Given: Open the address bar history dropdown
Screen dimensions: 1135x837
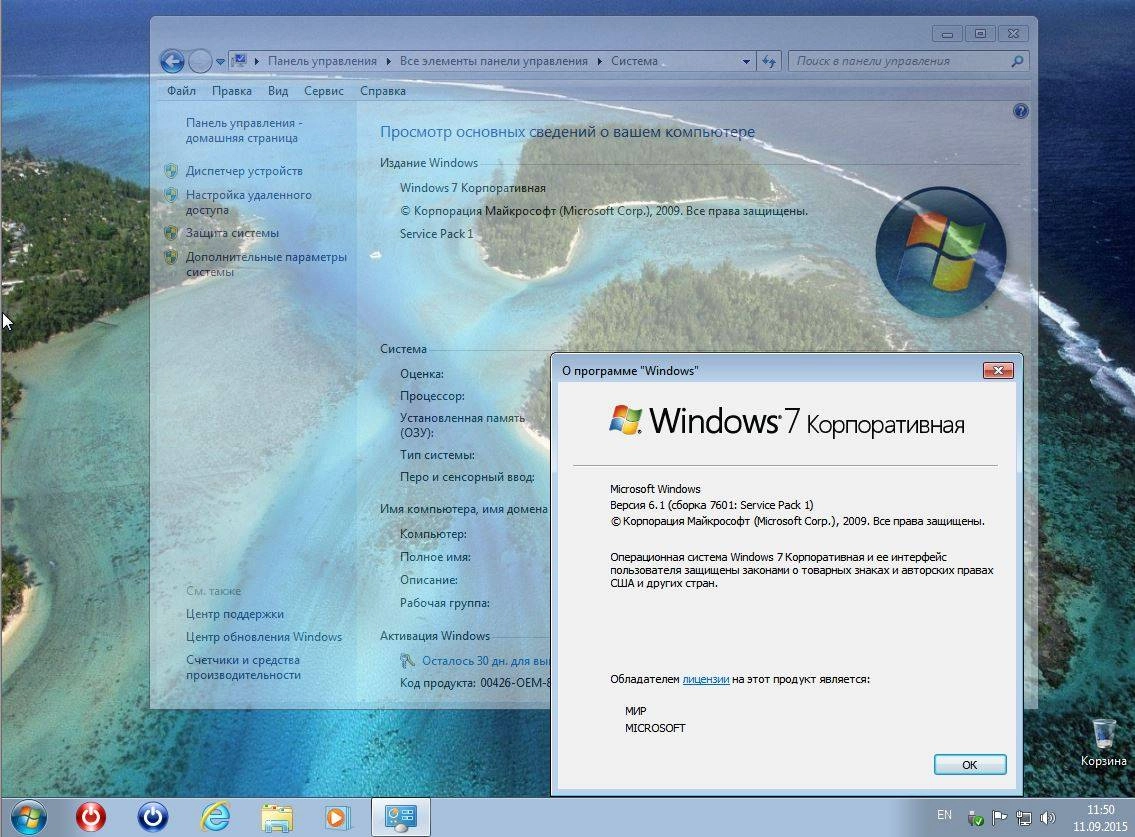Looking at the screenshot, I should pos(746,62).
